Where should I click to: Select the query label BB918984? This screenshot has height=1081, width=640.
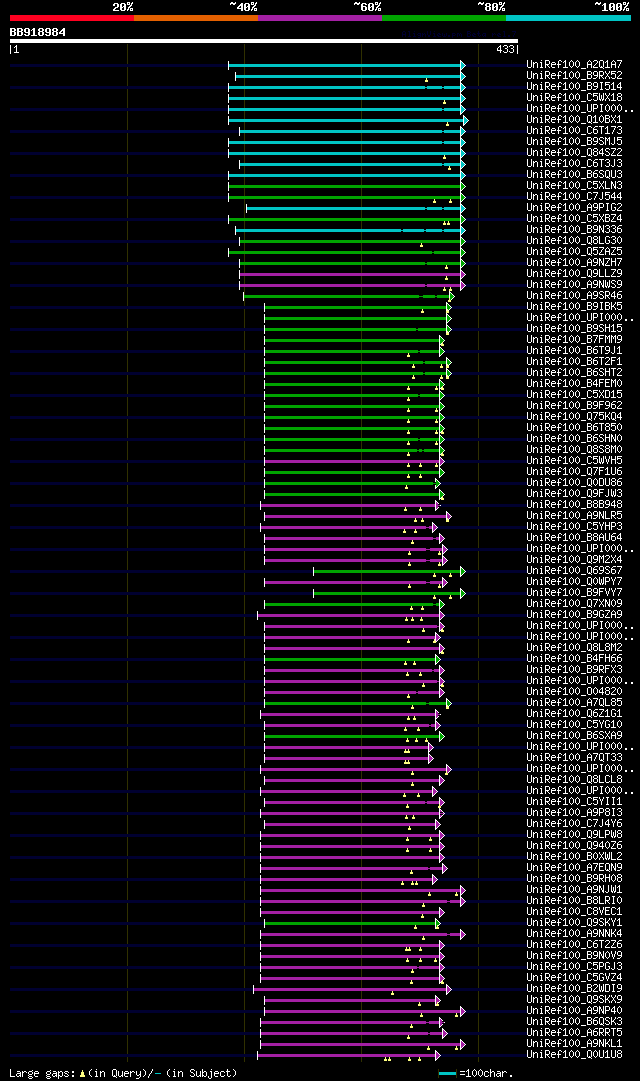38,32
